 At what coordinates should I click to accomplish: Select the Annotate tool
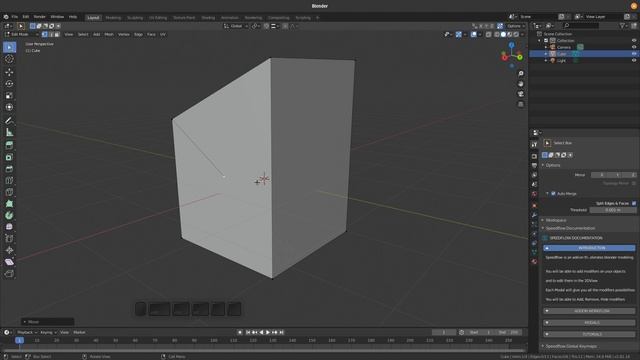[x=9, y=120]
